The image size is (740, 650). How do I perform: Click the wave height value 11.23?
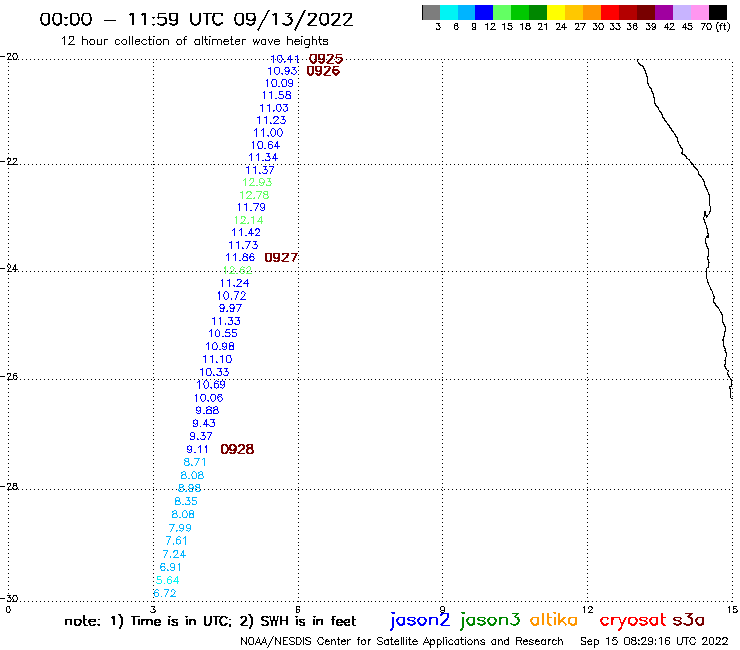[271, 120]
